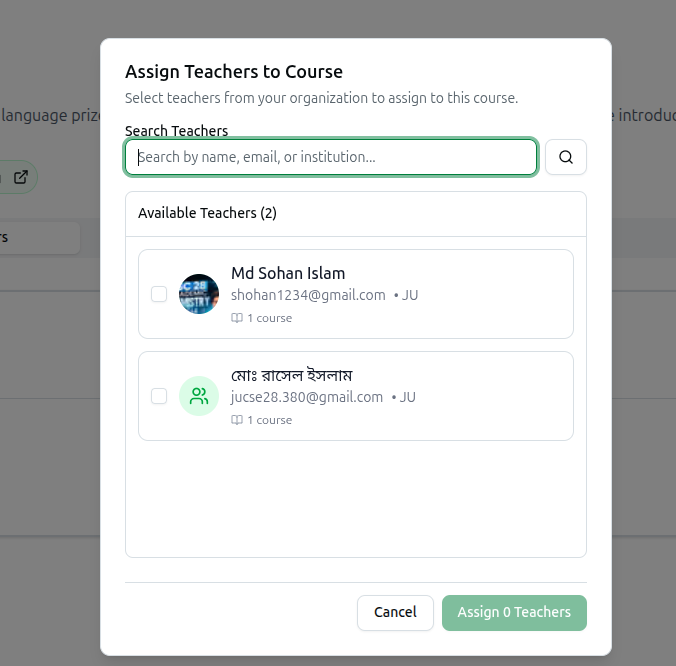Click the Assign 0 Teachers button
676x666 pixels.
[x=514, y=613]
